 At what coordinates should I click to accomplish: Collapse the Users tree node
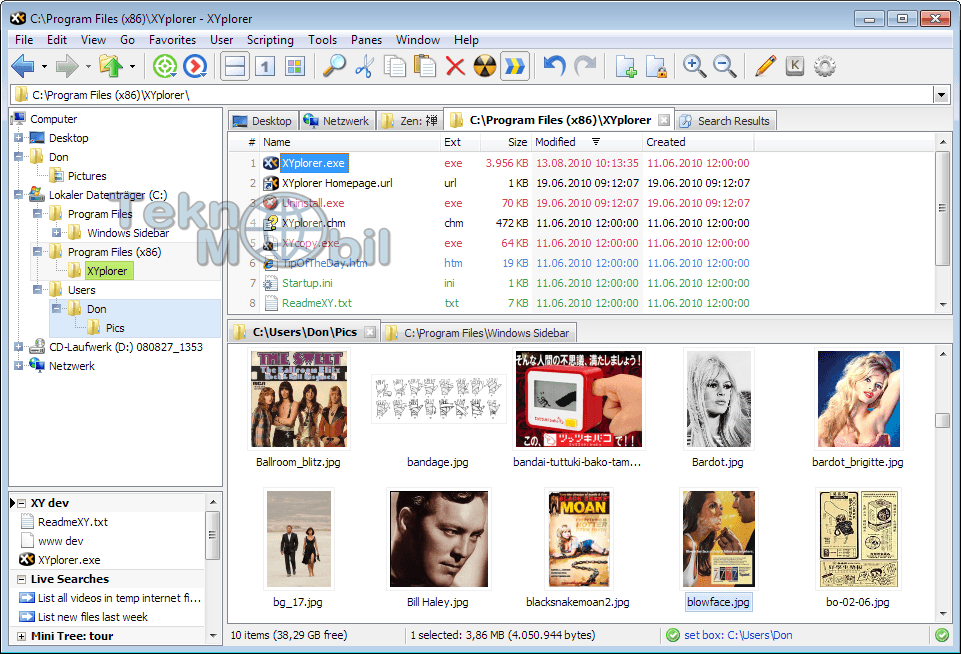[37, 290]
